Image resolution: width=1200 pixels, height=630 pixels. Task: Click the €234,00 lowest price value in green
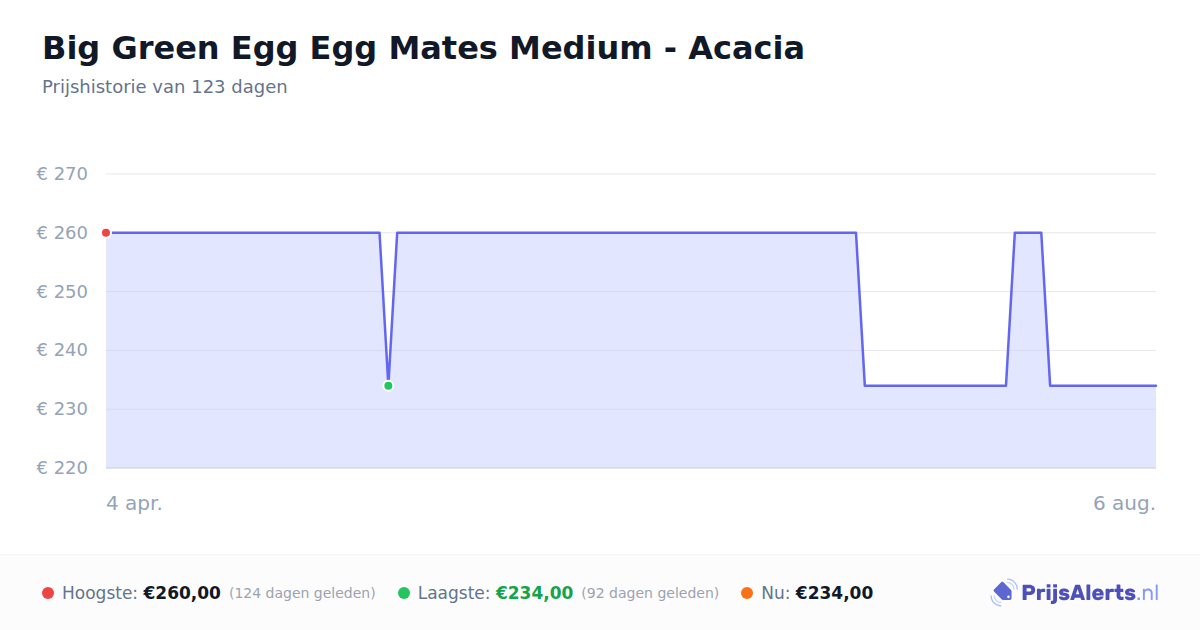click(x=534, y=593)
